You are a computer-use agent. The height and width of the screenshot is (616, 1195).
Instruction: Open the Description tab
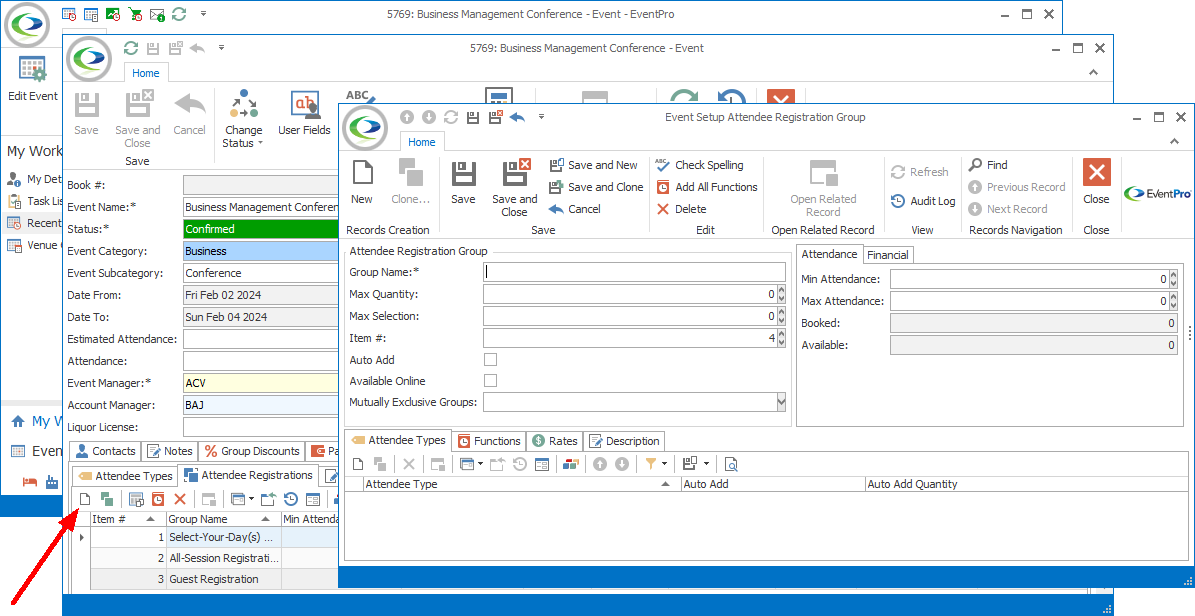[624, 441]
